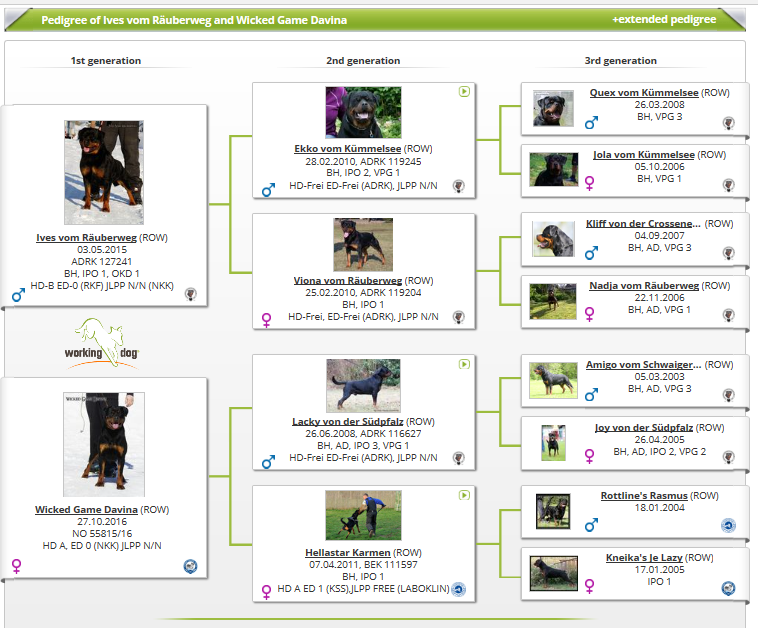
Task: Click the play icon on Lacky von der Südpfalz
Action: point(464,364)
